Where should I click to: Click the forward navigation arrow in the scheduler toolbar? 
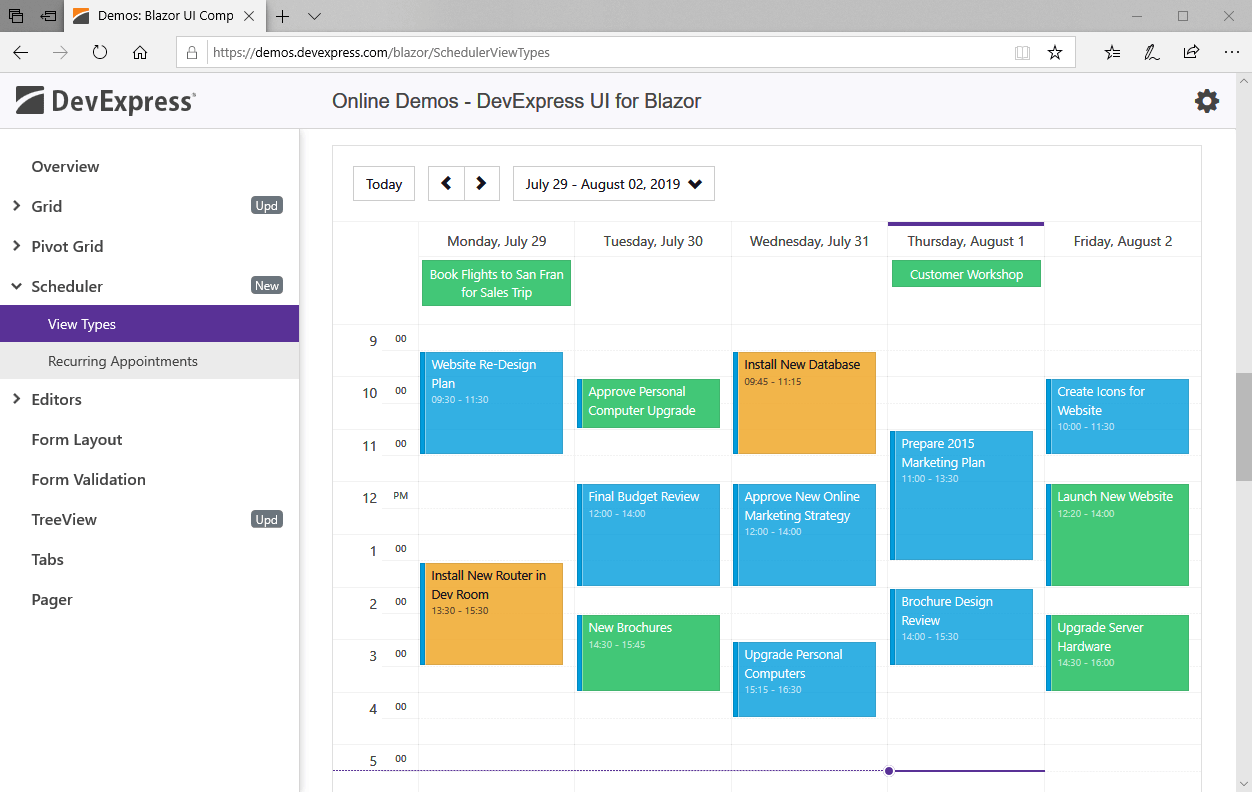tap(482, 183)
